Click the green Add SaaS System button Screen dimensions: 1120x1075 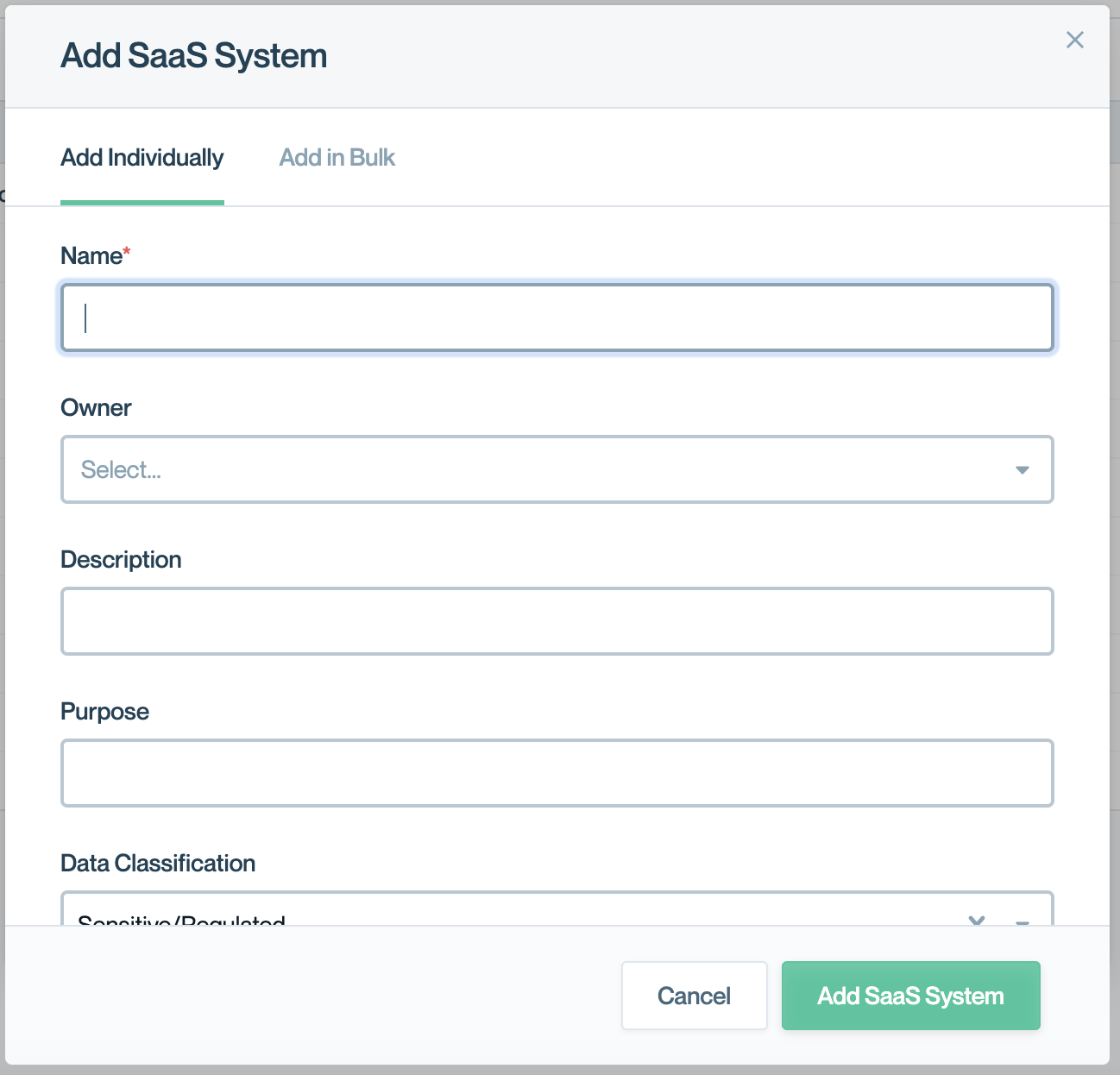point(910,996)
